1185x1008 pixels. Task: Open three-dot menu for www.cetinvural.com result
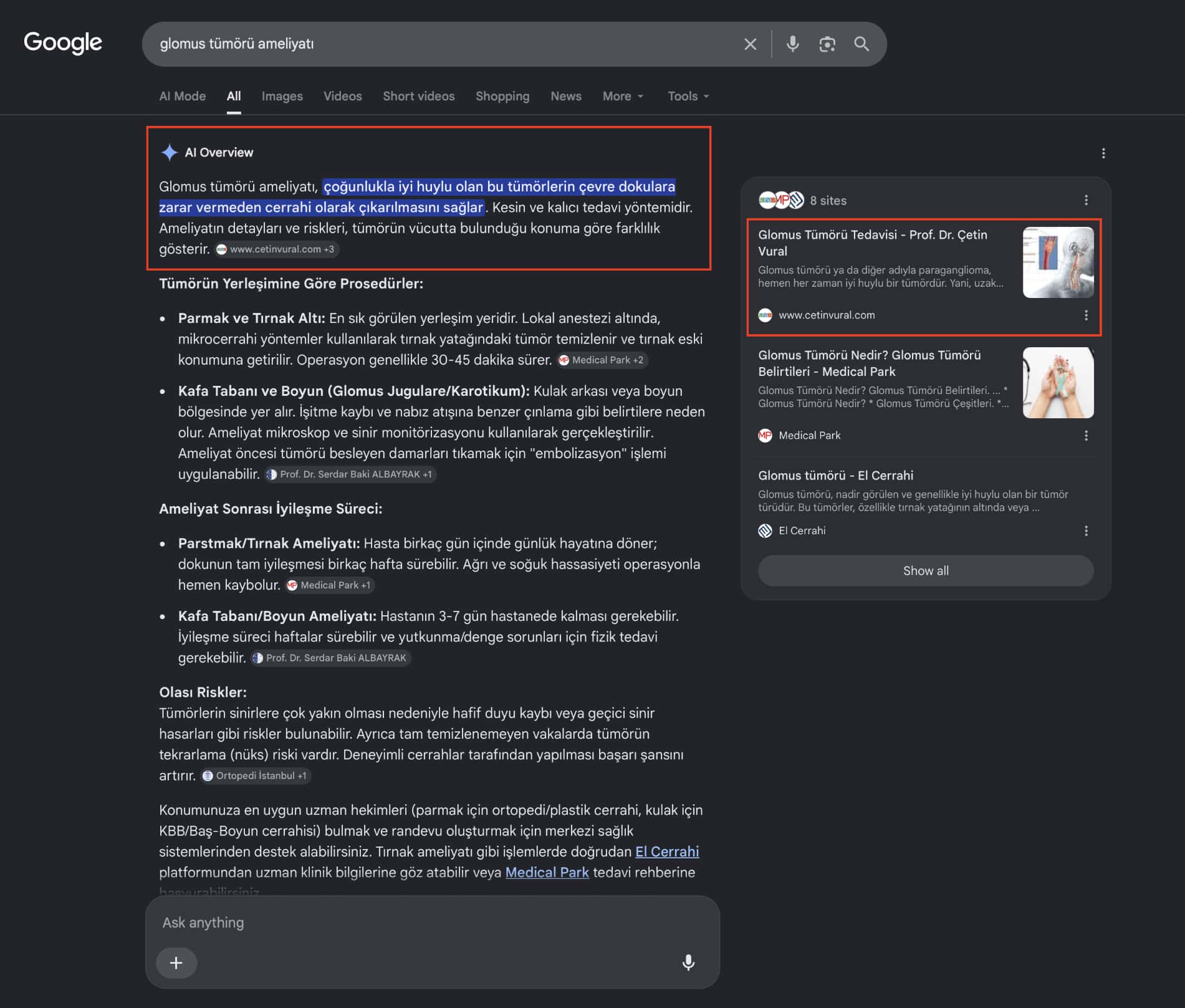pos(1086,315)
